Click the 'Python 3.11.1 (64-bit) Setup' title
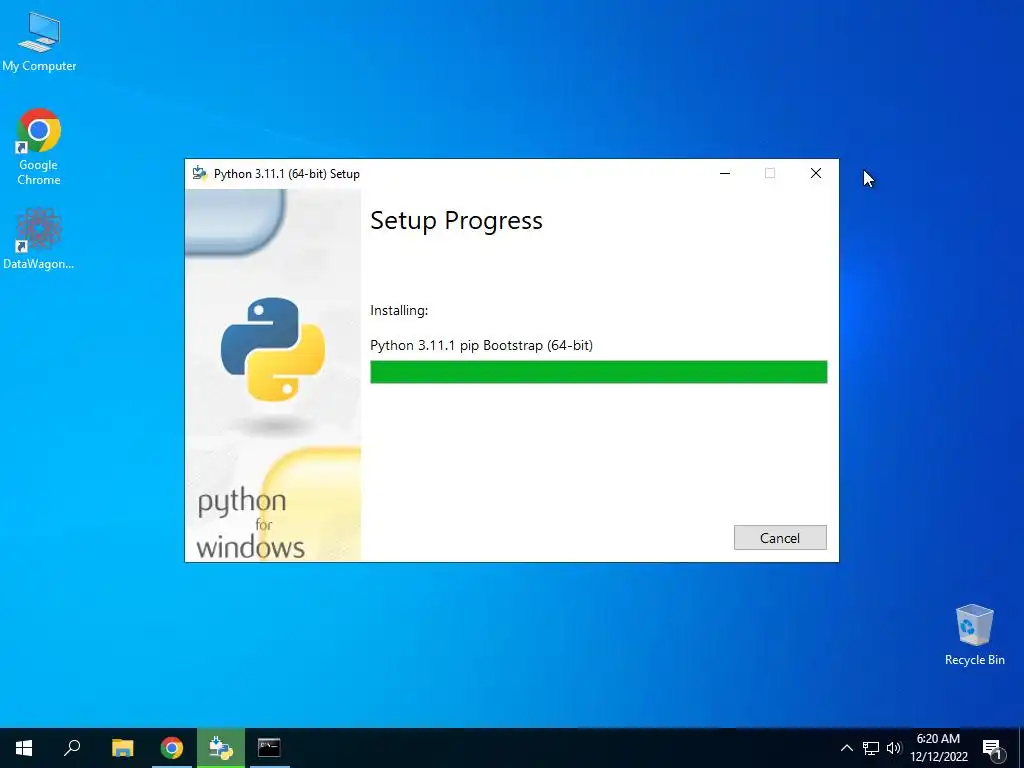 287,174
